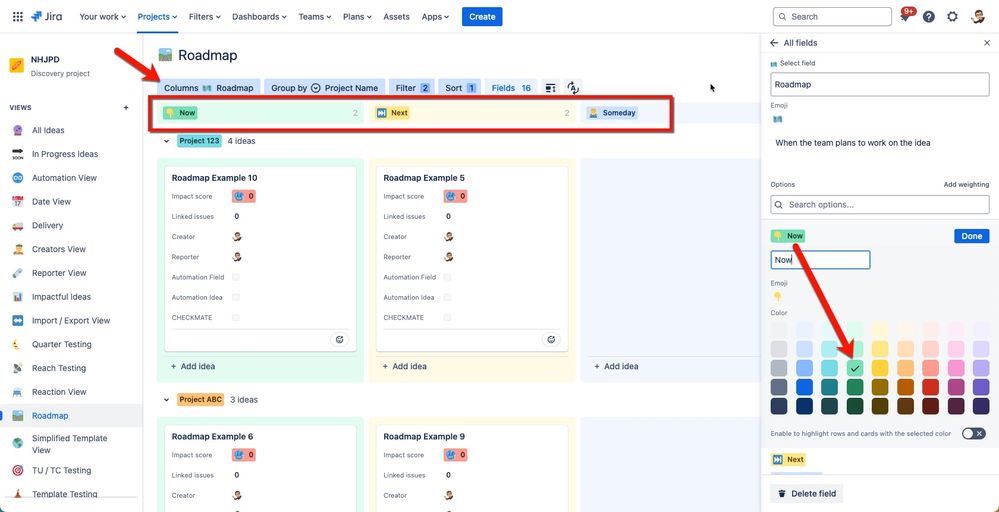The image size is (999, 512).
Task: Collapse the Project 123 group
Action: (167, 141)
